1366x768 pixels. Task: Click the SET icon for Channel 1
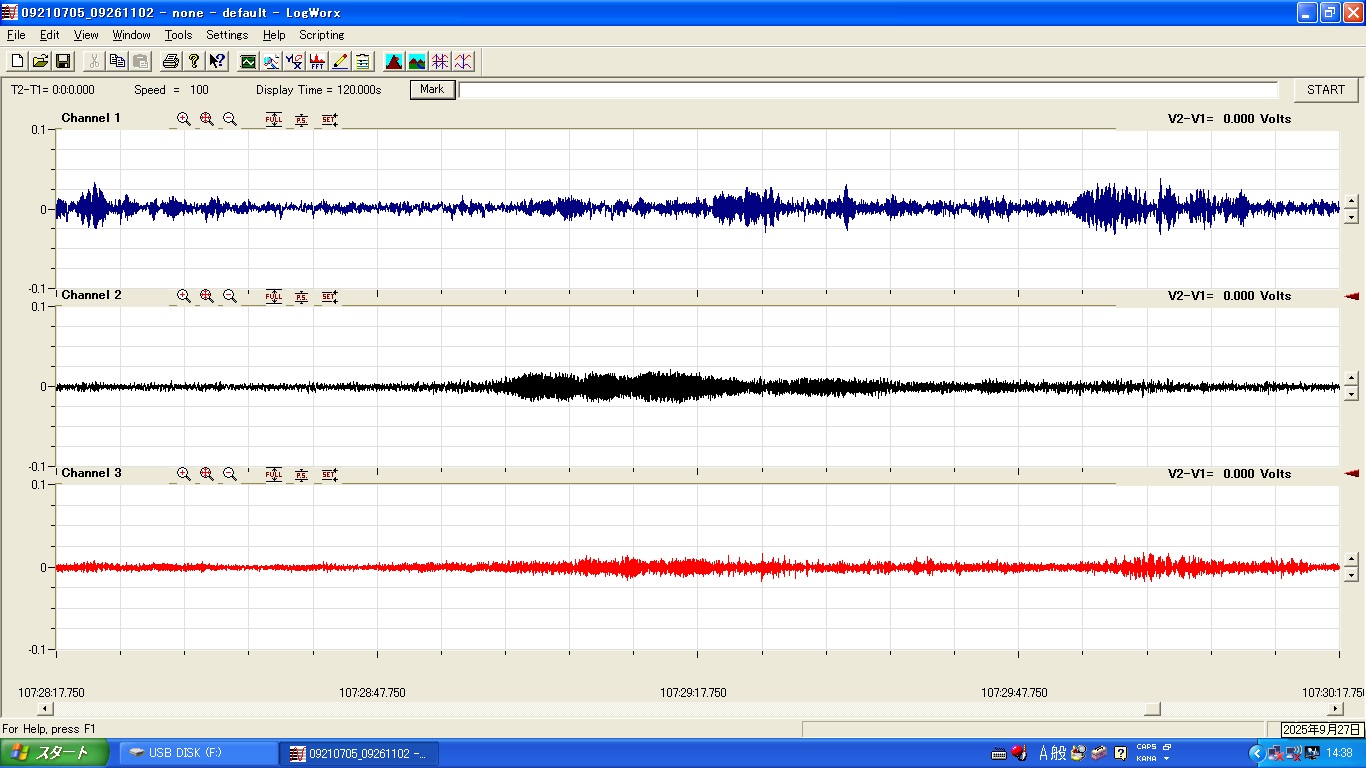[329, 119]
